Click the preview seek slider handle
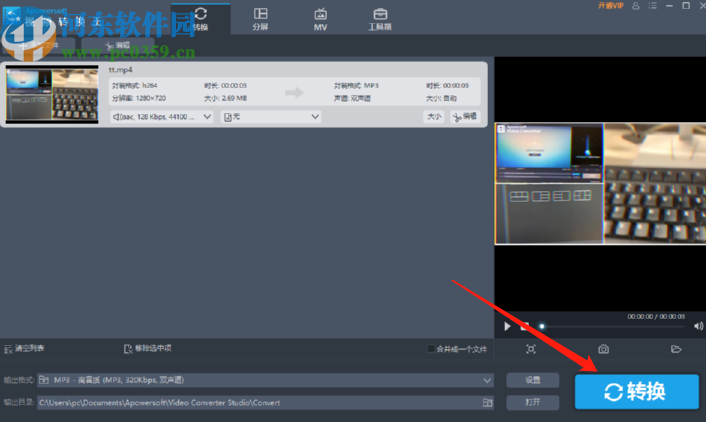 coord(542,326)
